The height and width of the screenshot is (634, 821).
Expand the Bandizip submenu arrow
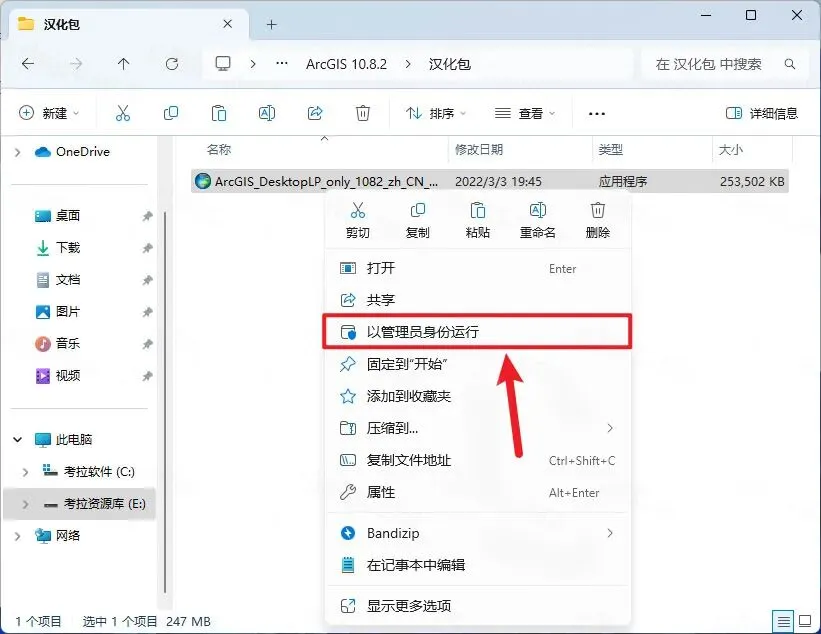pos(610,533)
